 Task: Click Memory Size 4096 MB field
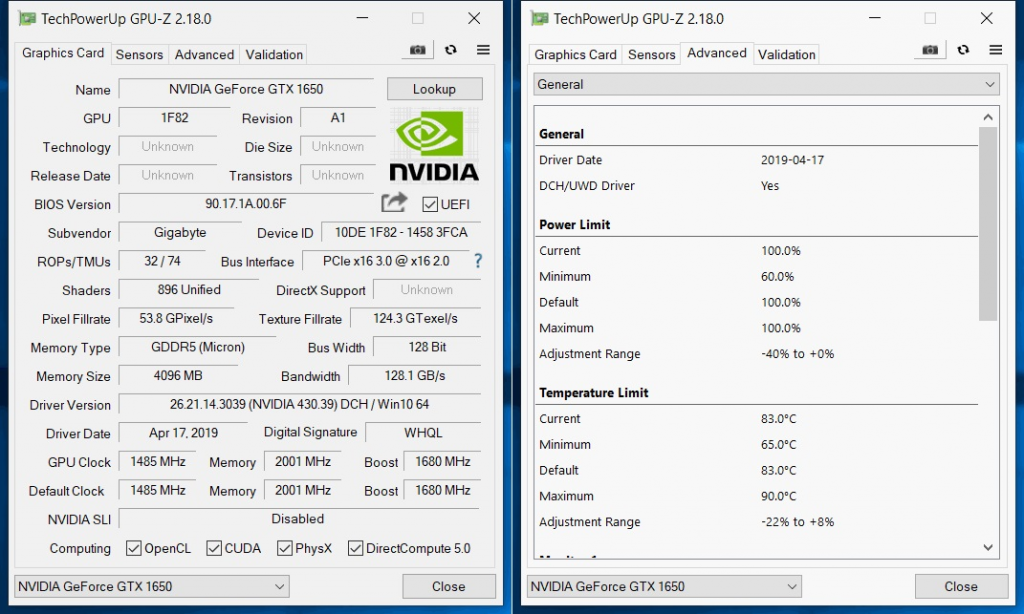coord(178,376)
